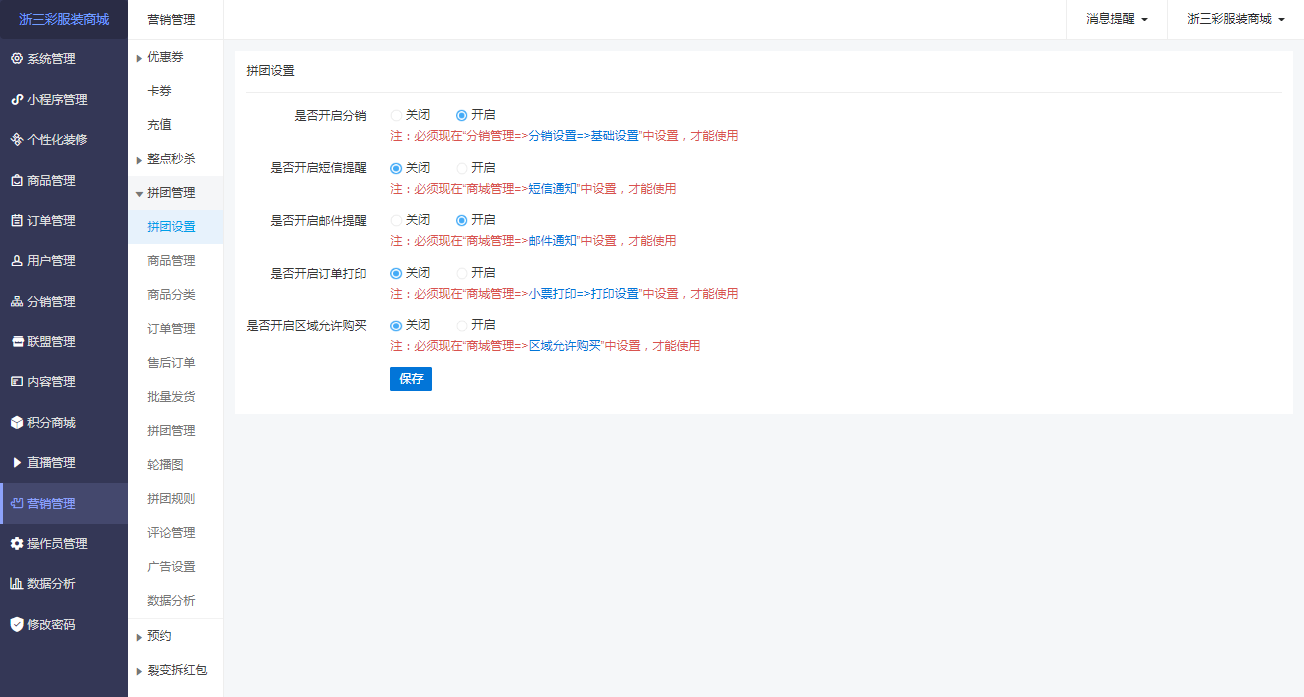
Task: Open the 拼团规则 submenu item
Action: click(175, 499)
